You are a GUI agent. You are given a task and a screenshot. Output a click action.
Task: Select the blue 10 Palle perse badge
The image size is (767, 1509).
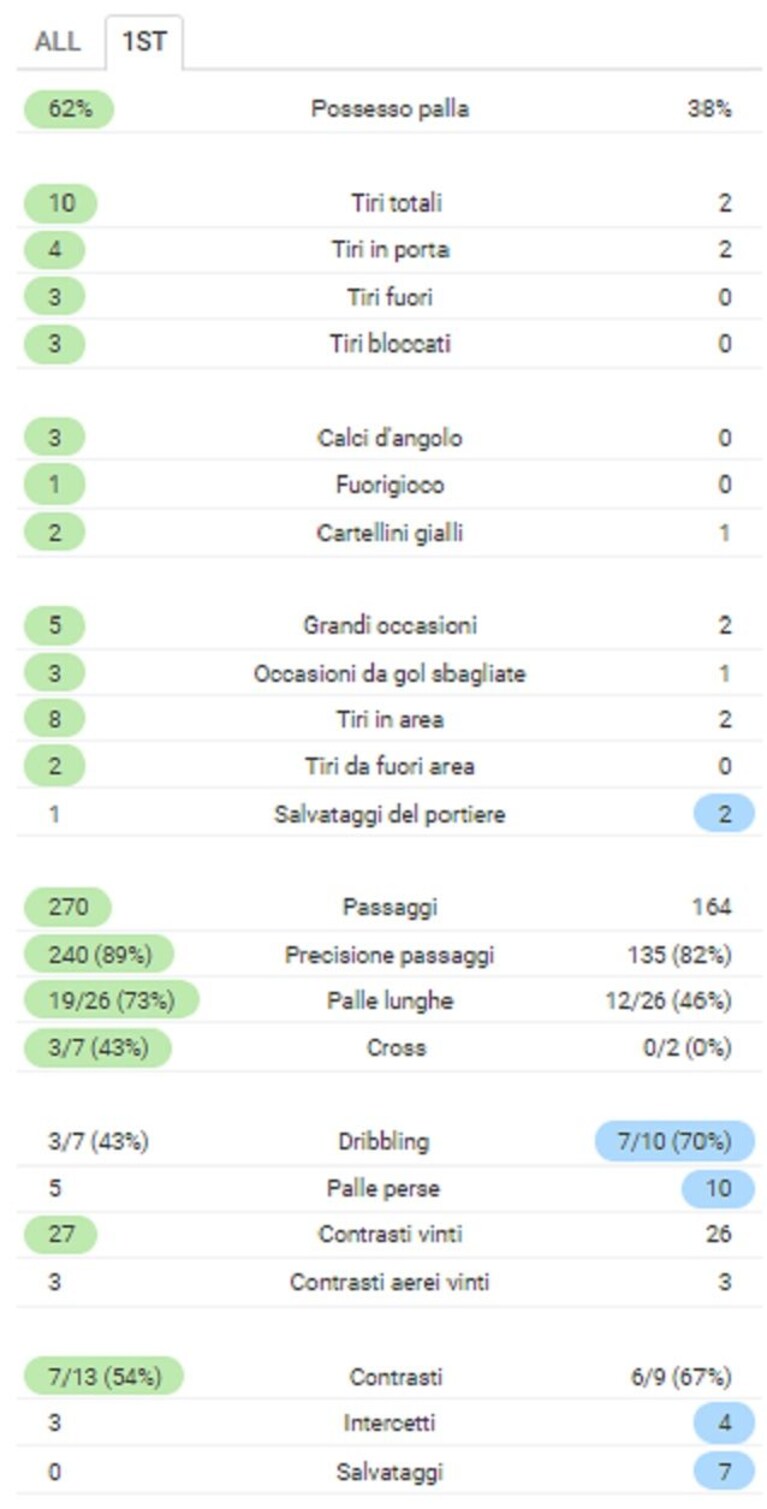[x=718, y=1188]
